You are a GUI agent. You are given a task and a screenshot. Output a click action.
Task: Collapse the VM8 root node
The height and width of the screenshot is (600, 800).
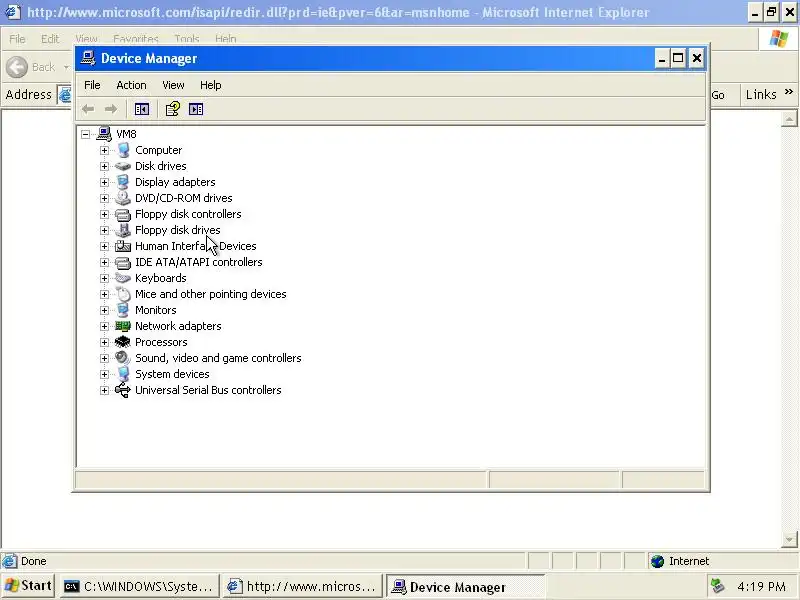tap(86, 134)
